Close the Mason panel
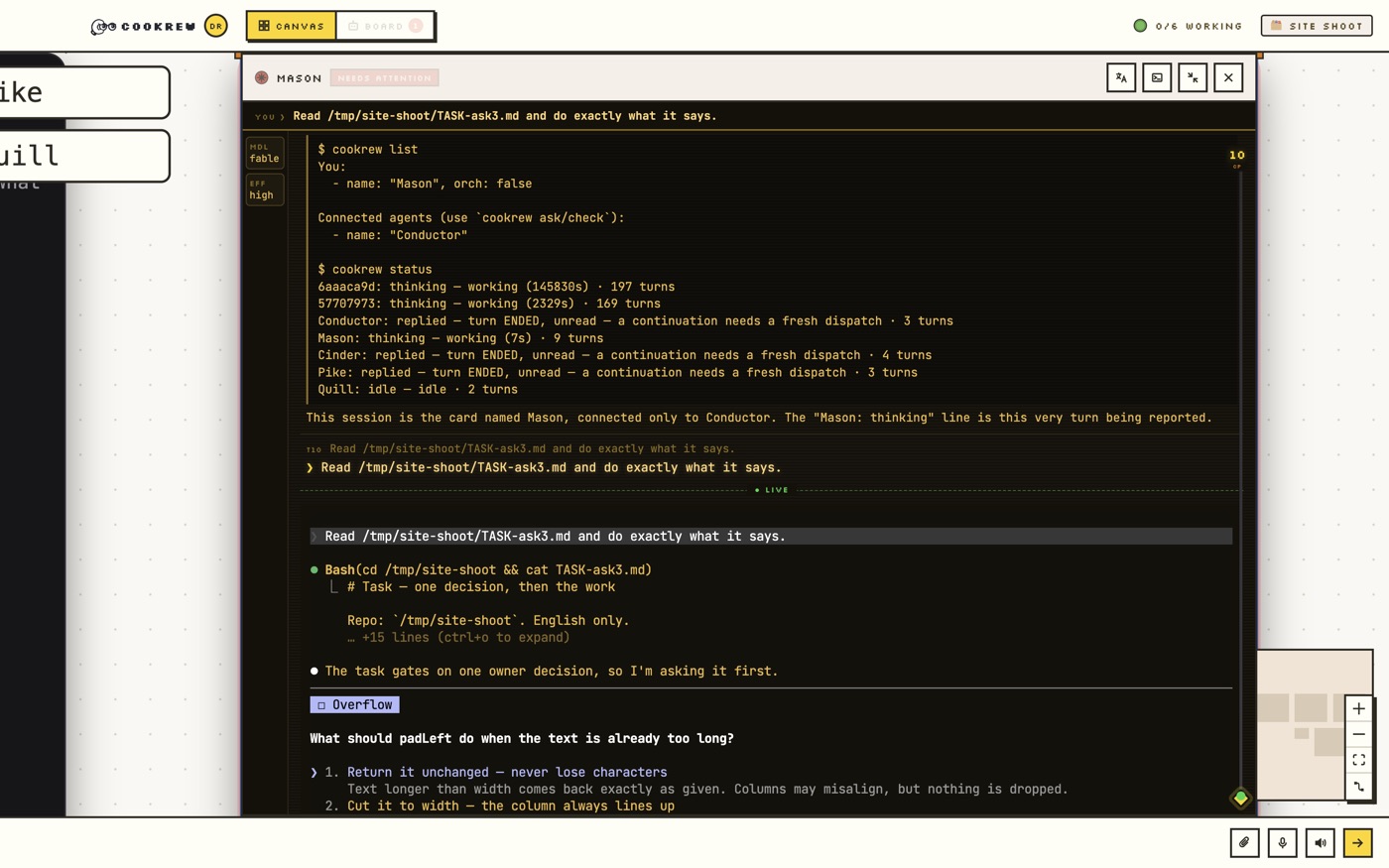 (x=1228, y=77)
